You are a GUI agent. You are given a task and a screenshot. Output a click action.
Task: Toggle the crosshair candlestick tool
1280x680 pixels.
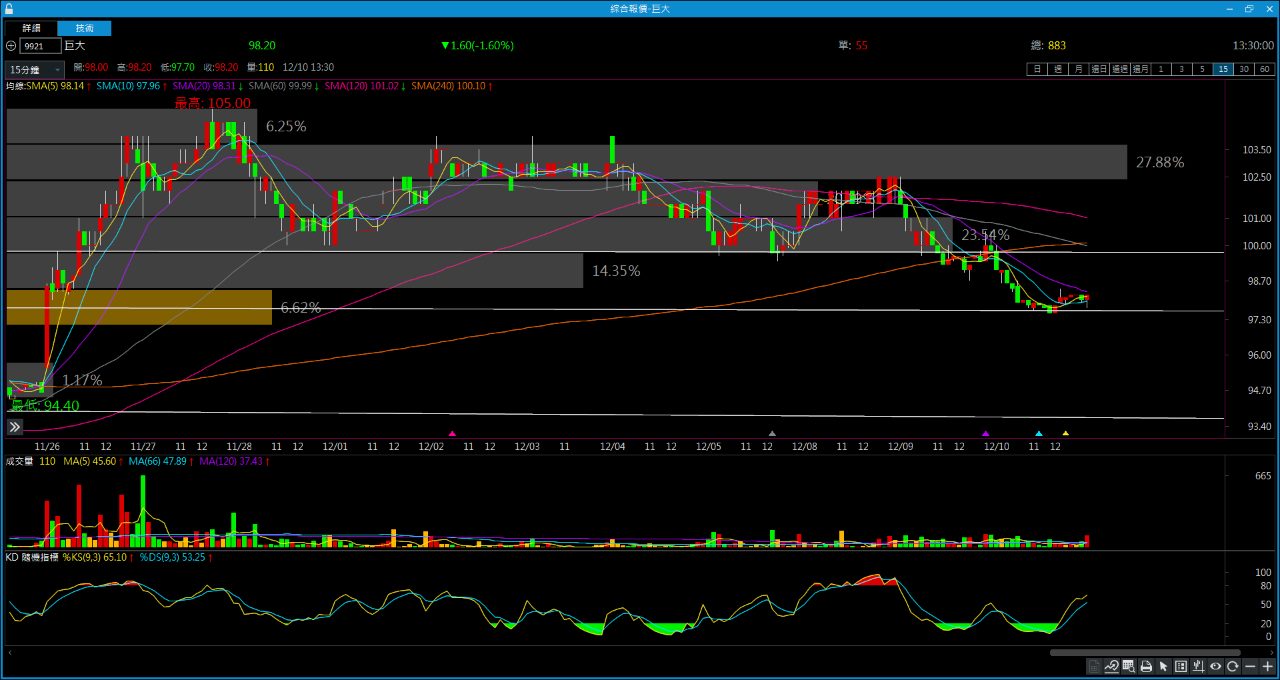(x=1198, y=666)
